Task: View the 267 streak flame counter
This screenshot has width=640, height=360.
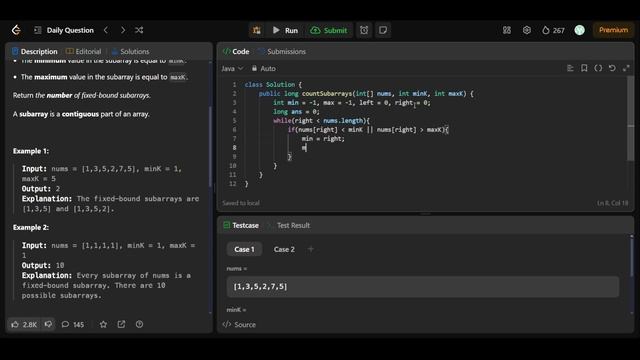Action: [553, 30]
